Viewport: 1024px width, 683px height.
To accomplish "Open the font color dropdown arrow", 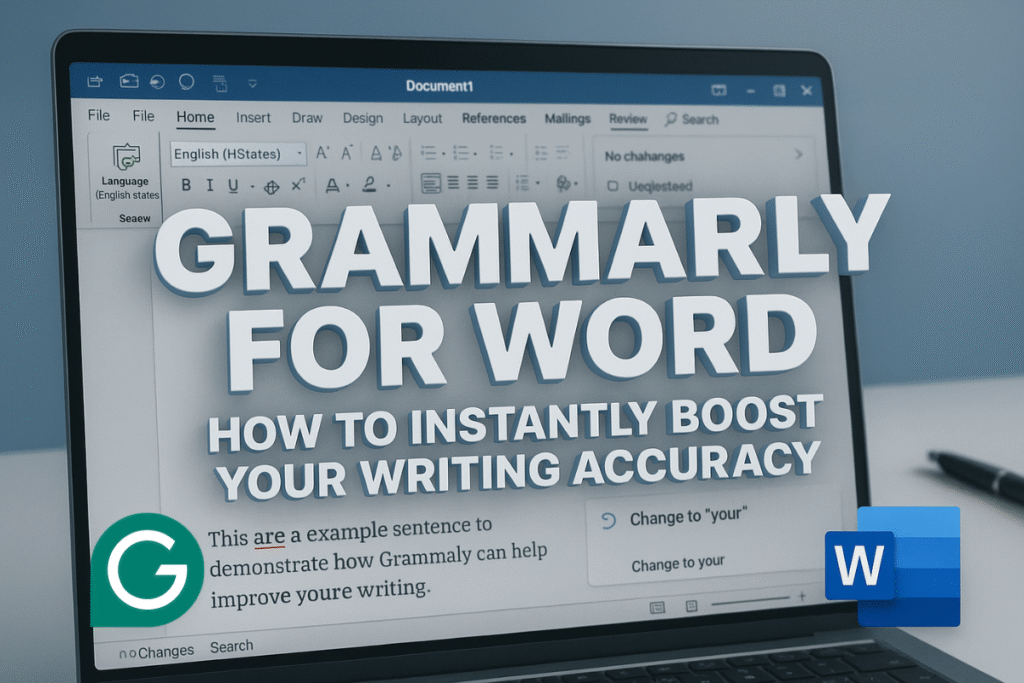I will [x=347, y=186].
